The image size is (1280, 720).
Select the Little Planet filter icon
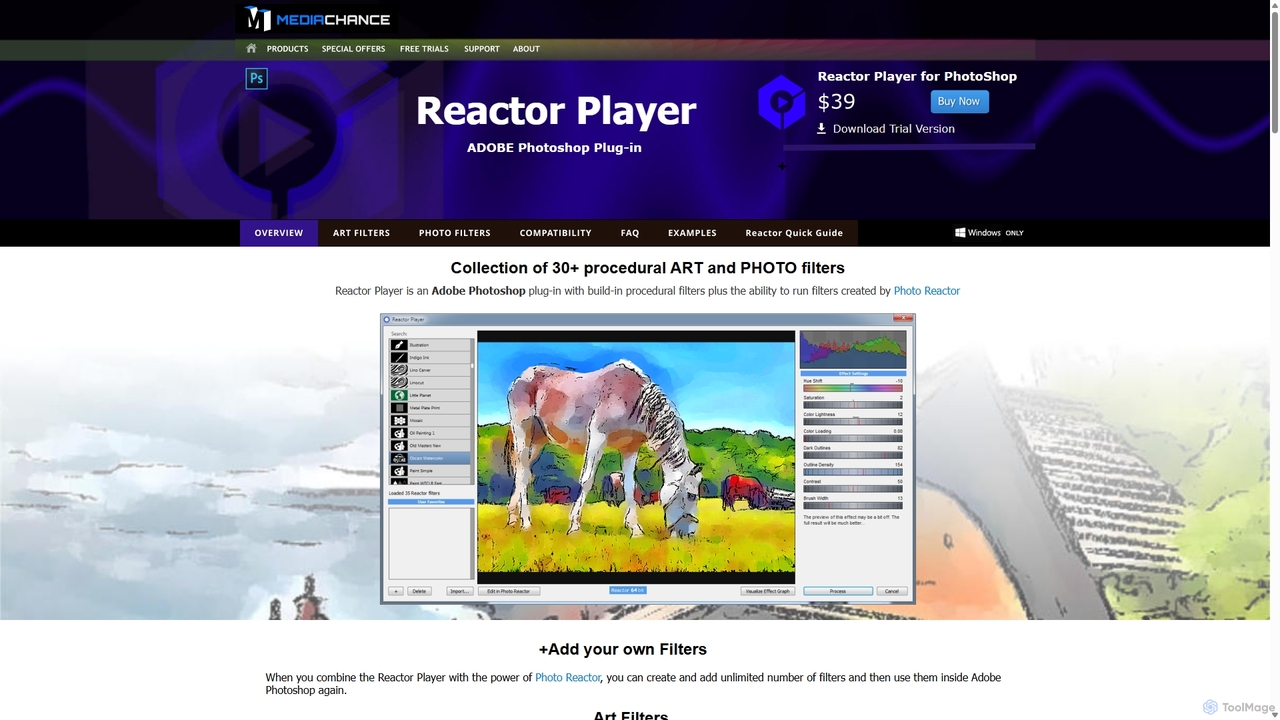pyautogui.click(x=399, y=395)
